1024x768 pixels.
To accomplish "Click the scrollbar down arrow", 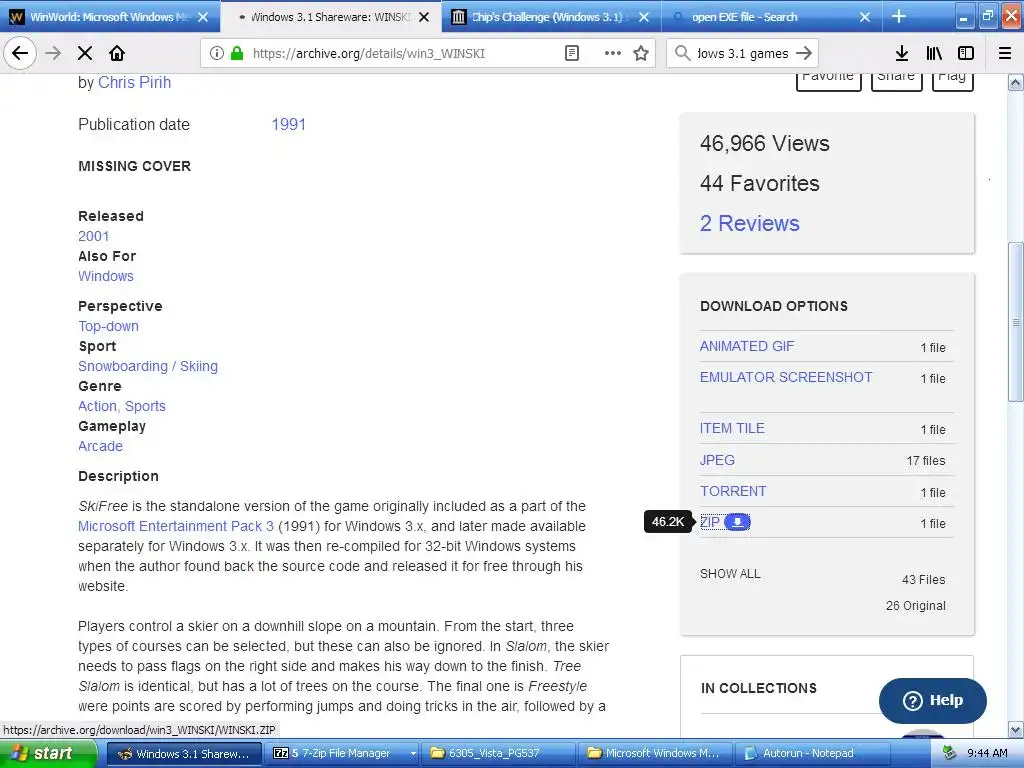I will (1015, 729).
